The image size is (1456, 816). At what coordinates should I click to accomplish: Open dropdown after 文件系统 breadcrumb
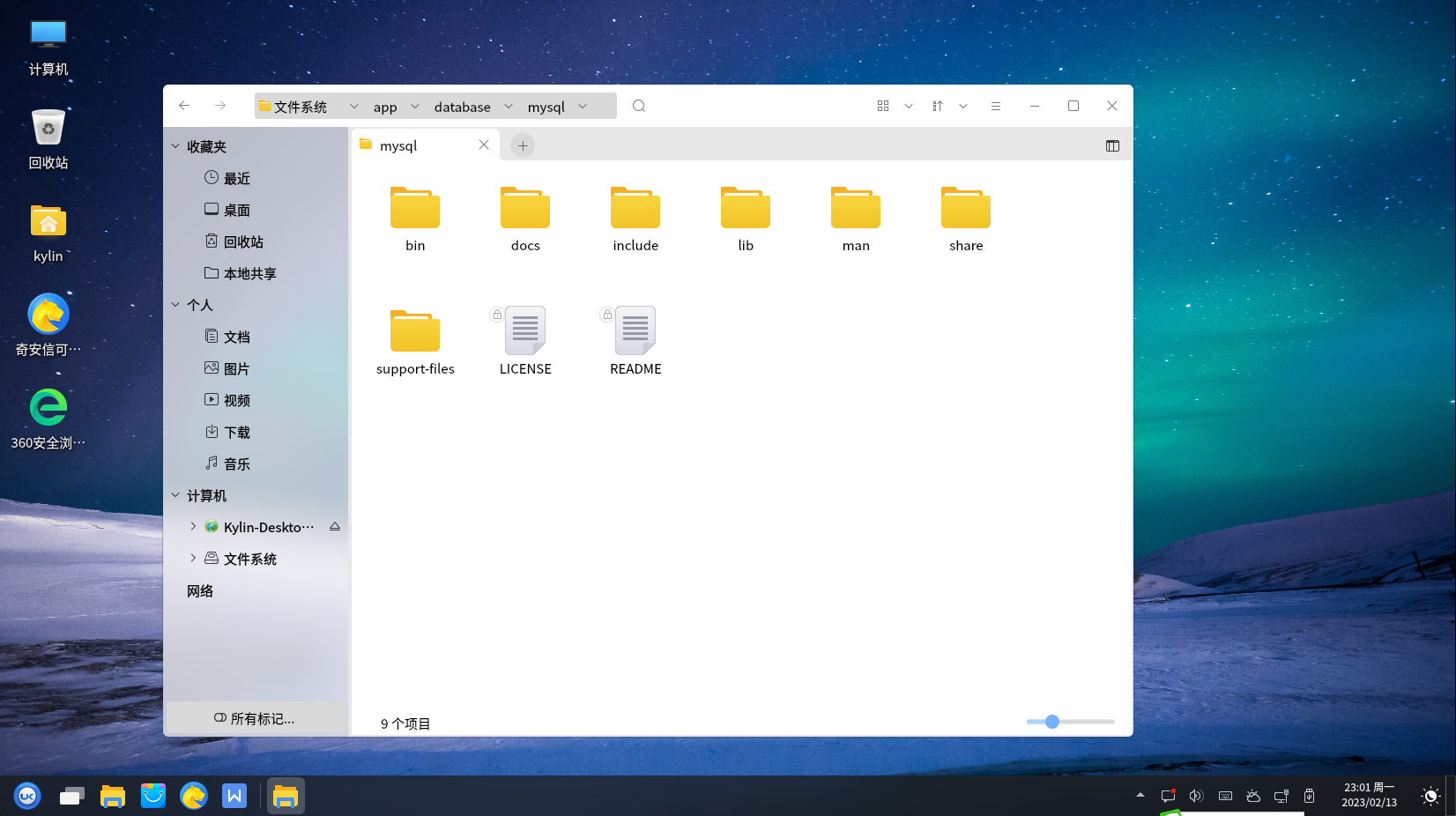click(353, 107)
